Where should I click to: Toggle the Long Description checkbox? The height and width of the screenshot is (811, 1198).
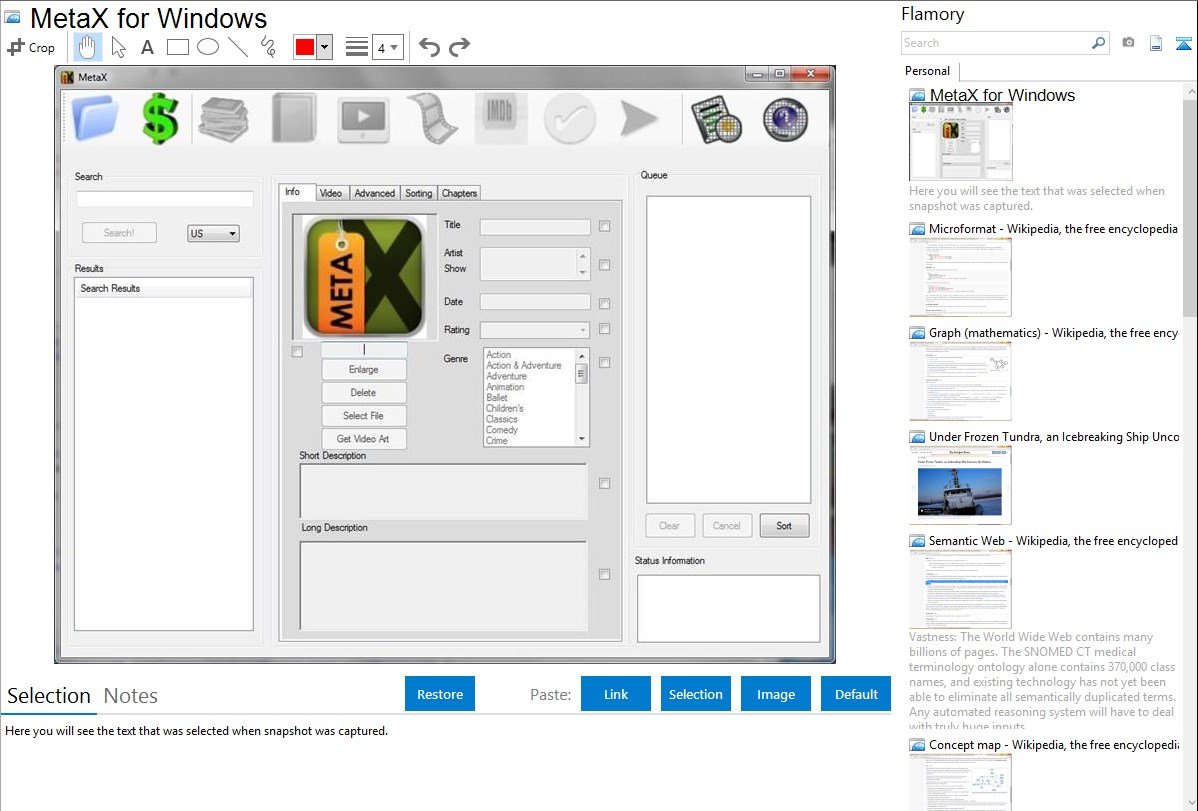[x=604, y=574]
